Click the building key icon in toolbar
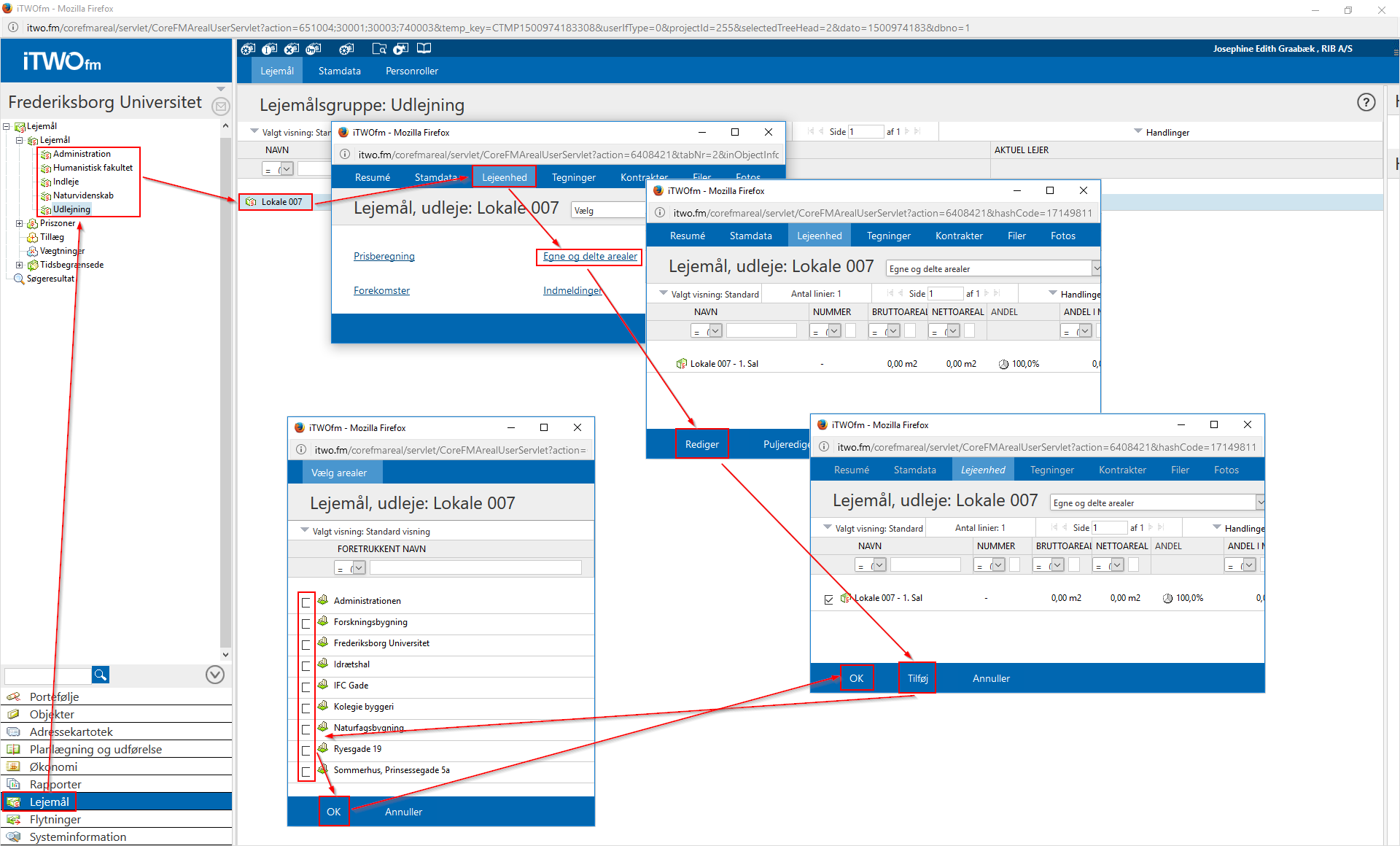 (x=314, y=49)
